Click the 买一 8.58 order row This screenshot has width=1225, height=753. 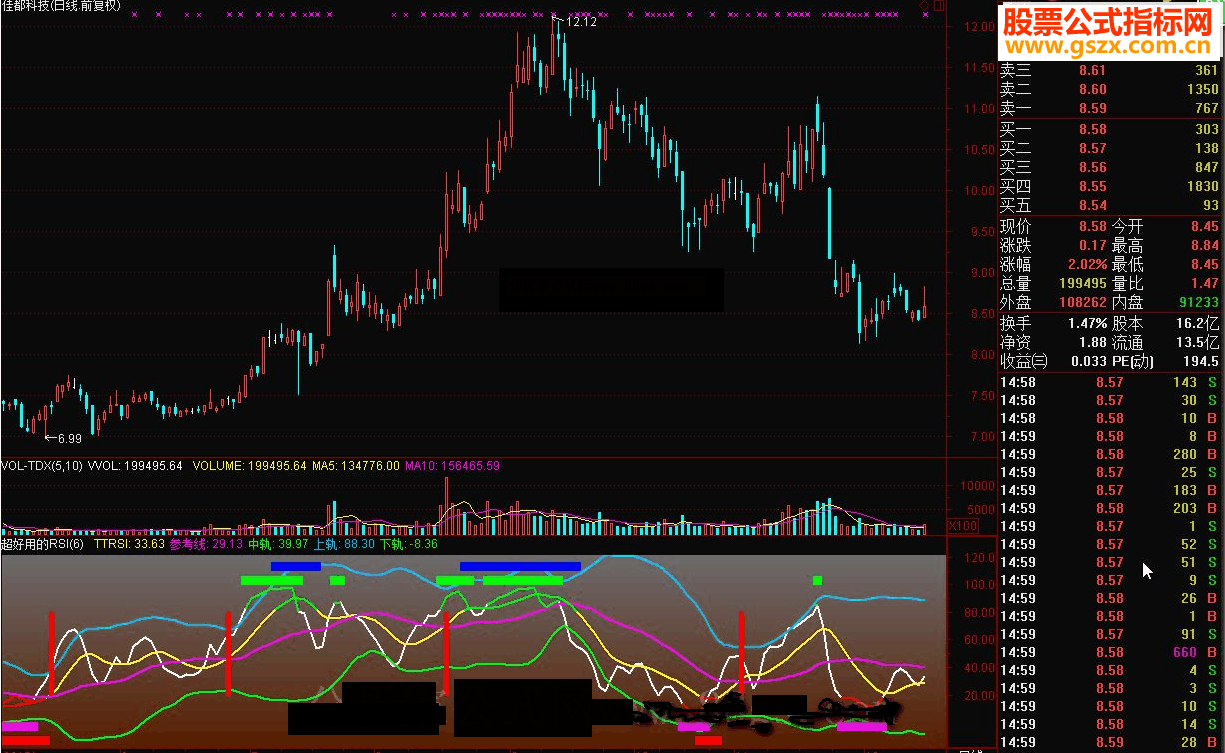pyautogui.click(x=1110, y=129)
